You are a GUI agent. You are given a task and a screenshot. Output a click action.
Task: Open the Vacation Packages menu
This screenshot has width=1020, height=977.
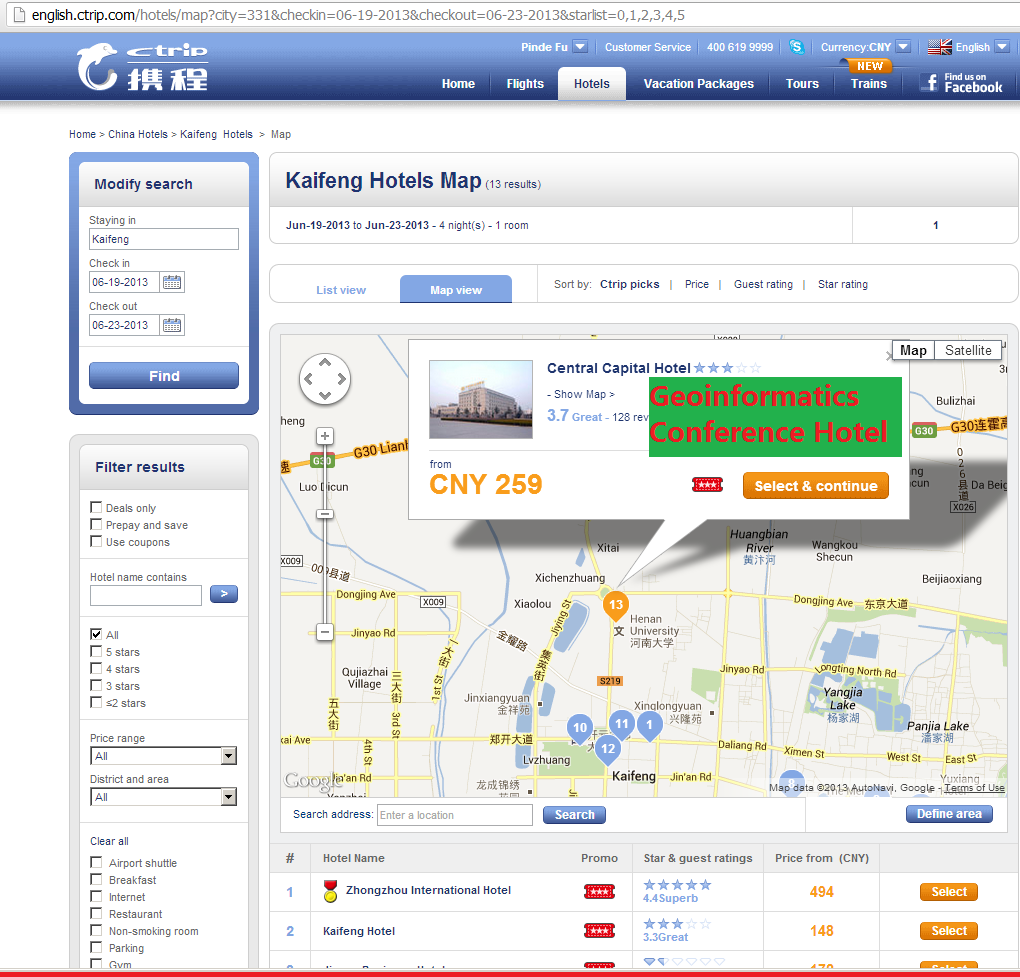pyautogui.click(x=699, y=84)
